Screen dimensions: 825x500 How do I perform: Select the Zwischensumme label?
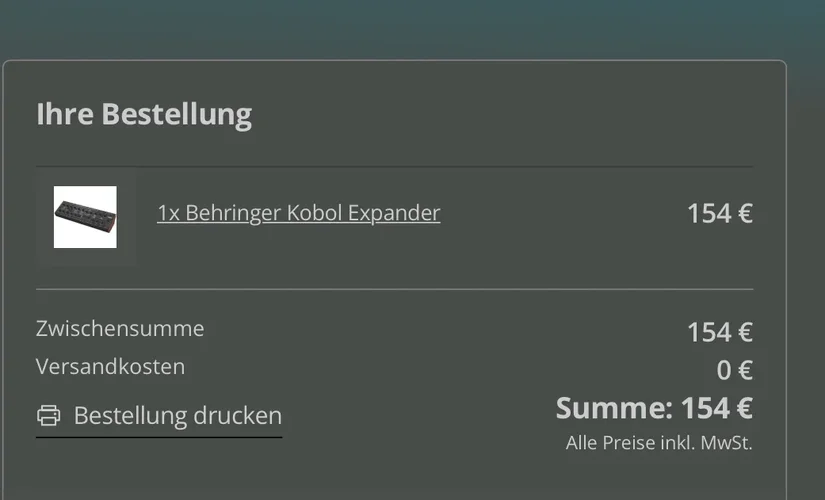[x=120, y=328]
